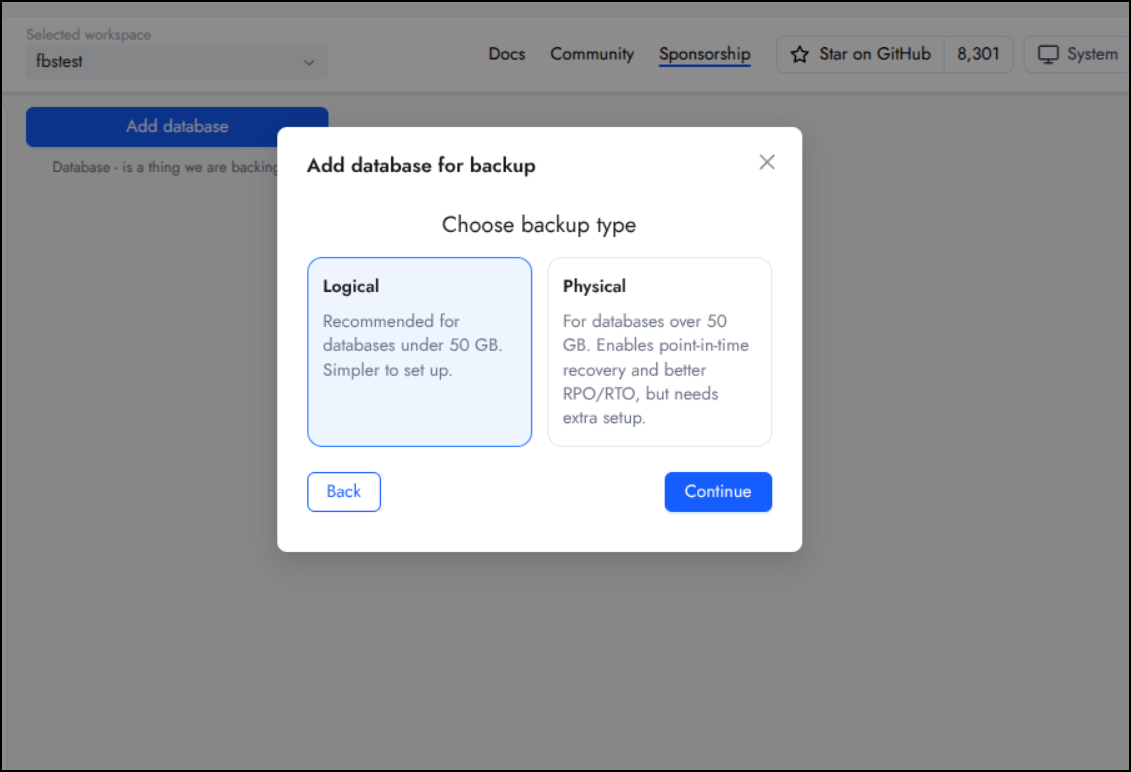Open the fbstest workspace selector
This screenshot has height=772, width=1131.
177,62
